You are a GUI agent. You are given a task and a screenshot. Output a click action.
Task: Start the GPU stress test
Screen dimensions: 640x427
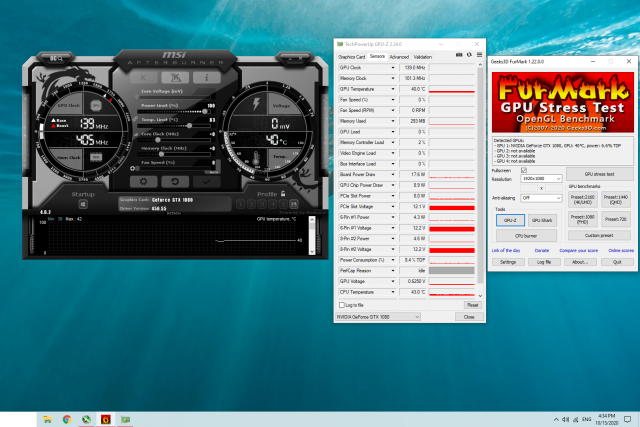[599, 174]
